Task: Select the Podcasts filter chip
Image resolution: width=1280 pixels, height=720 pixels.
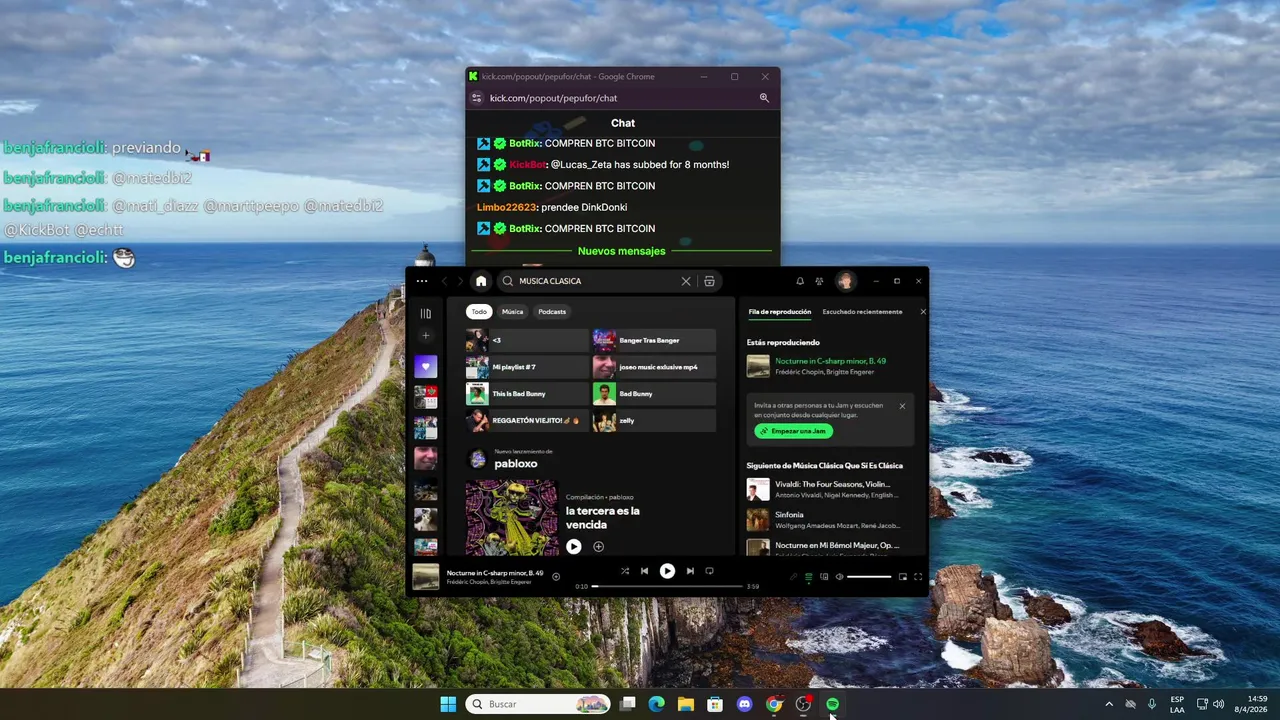Action: tap(552, 311)
